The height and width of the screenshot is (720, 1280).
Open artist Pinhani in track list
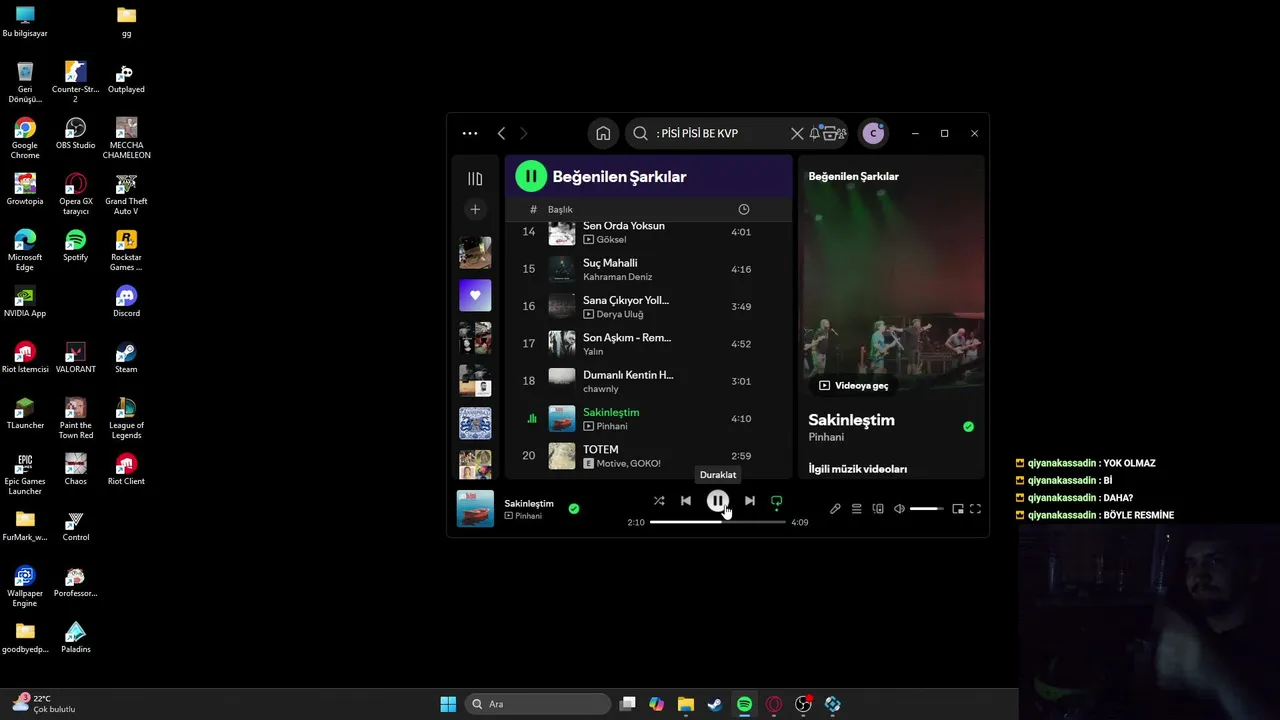612,426
